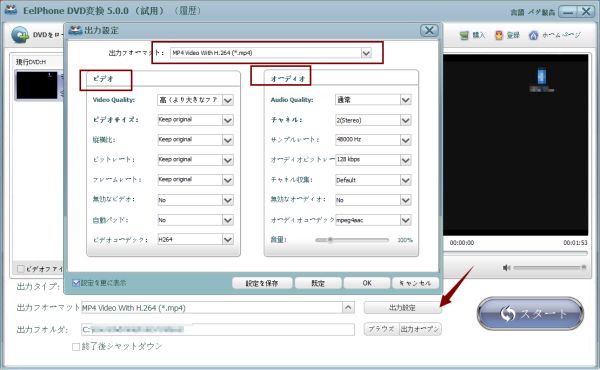The height and width of the screenshot is (370, 600).
Task: Open the オーディオビットレート 128 kbps dropdown
Action: 406,160
